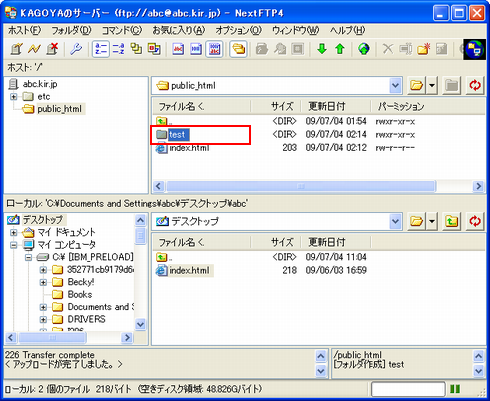Click the red-blue windows icon in toolbar
490x401 pixels.
pyautogui.click(x=154, y=49)
